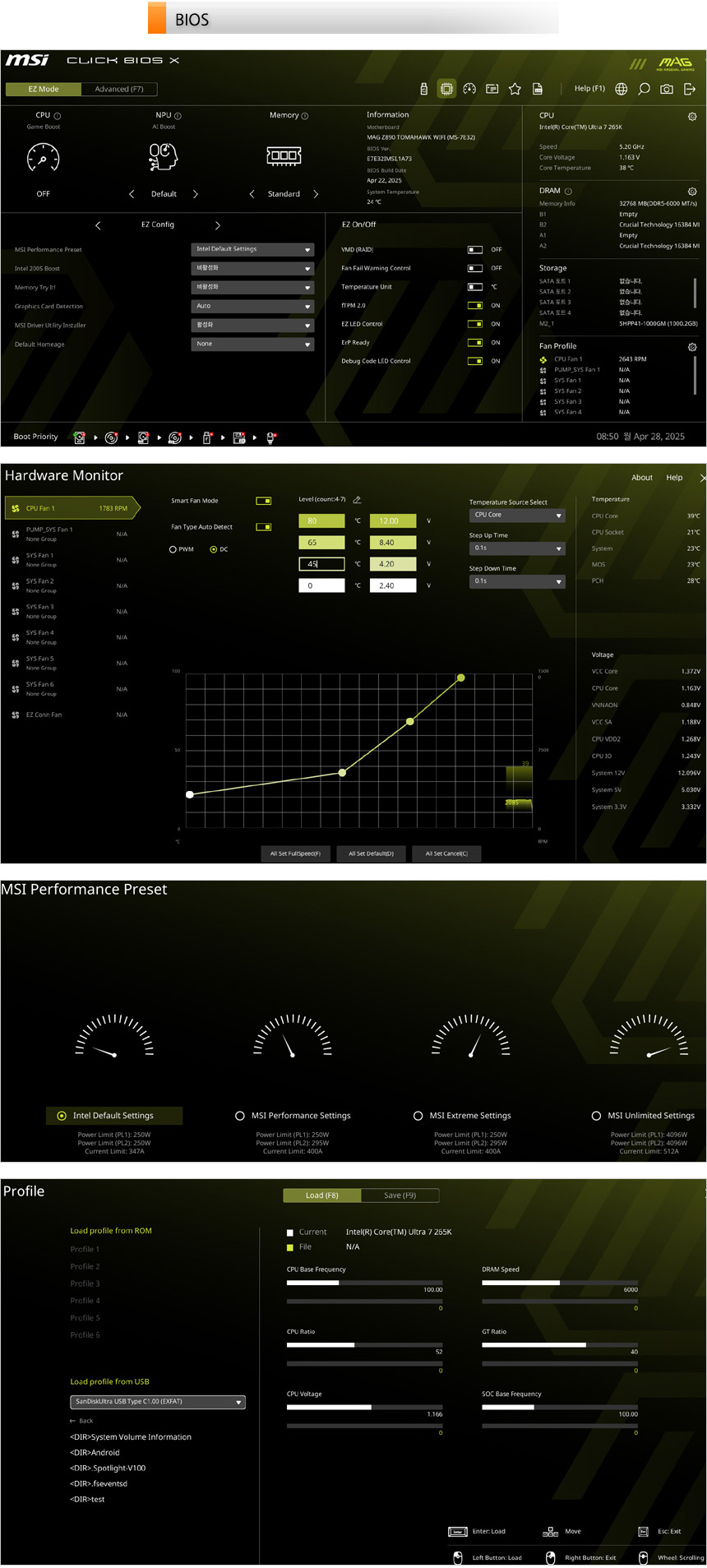
Task: Open the favorites star icon
Action: (x=515, y=89)
